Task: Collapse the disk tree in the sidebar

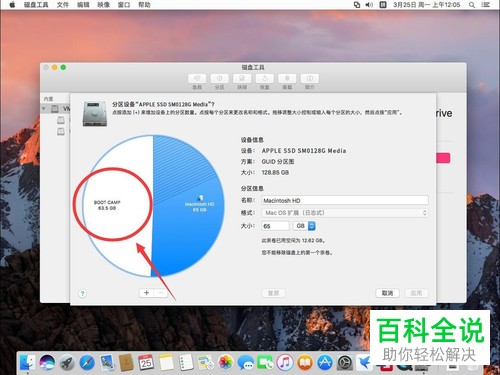Action: (x=44, y=109)
